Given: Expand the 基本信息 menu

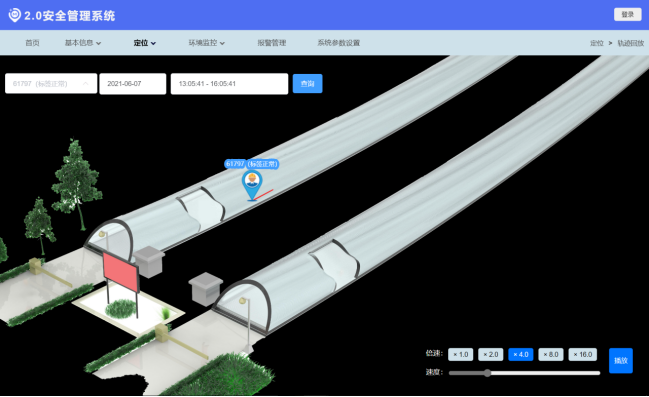Looking at the screenshot, I should click(83, 43).
